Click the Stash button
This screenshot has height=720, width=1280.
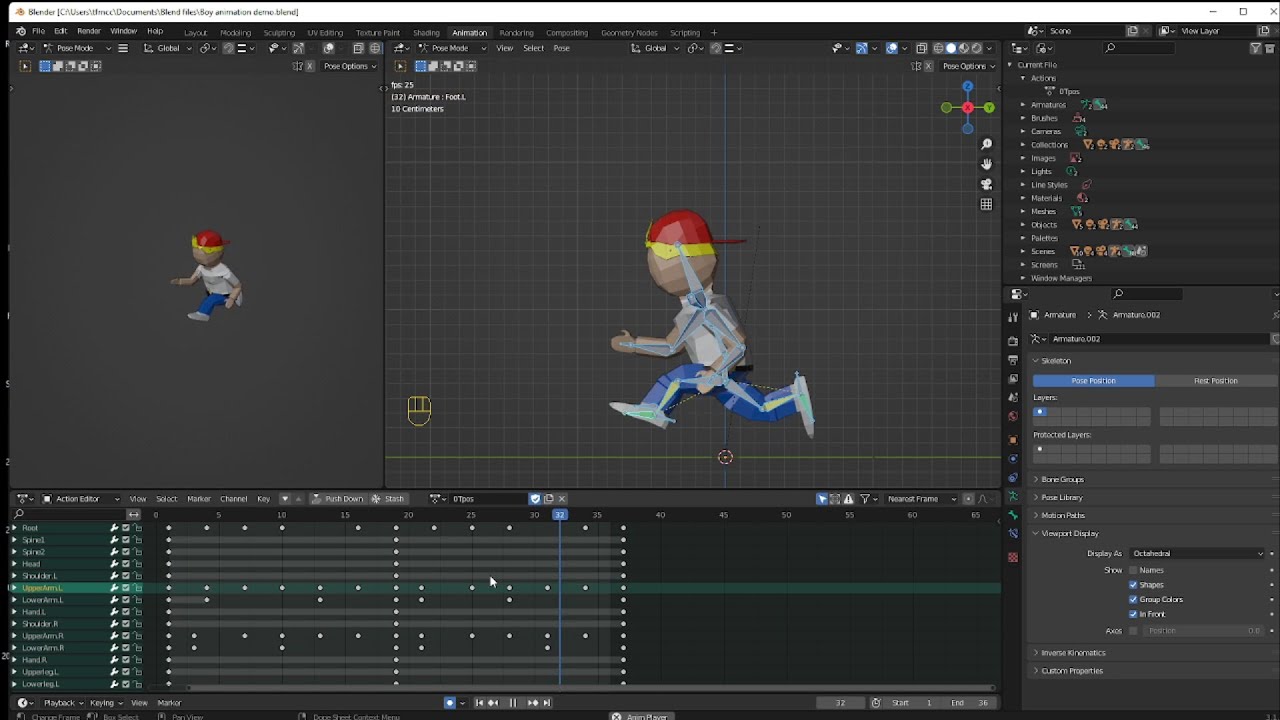[x=388, y=499]
